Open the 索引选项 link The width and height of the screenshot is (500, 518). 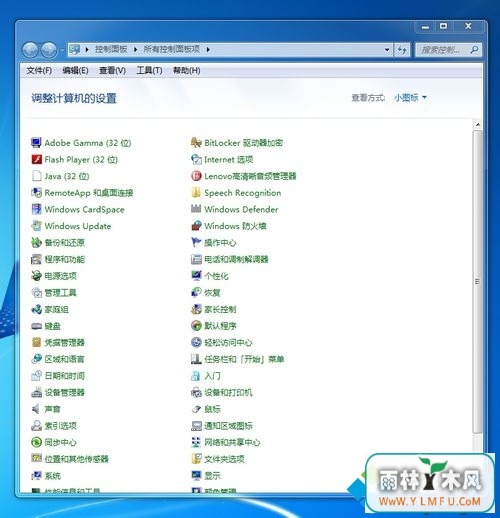click(x=60, y=426)
